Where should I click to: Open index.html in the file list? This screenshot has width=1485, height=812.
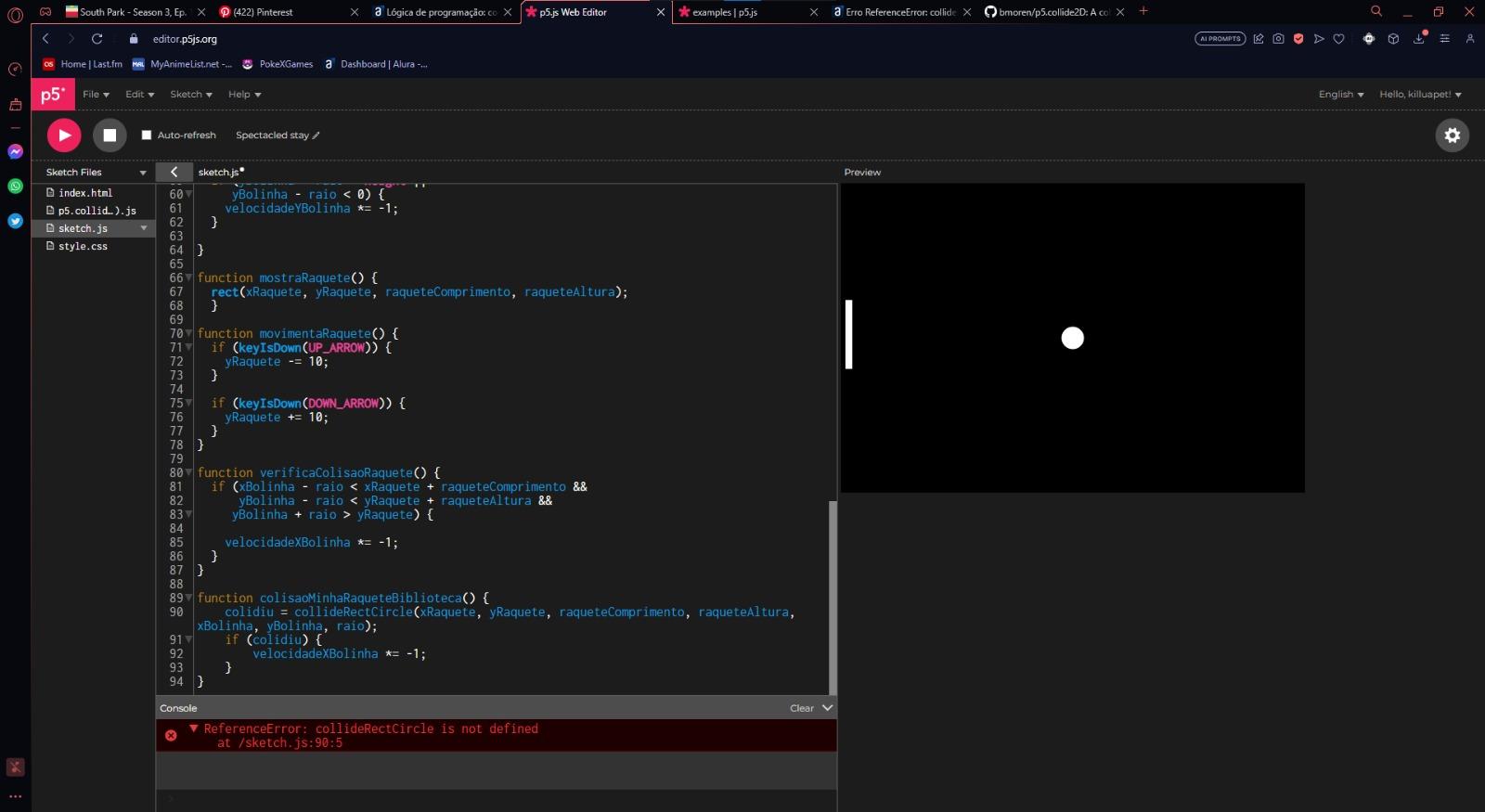click(x=85, y=193)
